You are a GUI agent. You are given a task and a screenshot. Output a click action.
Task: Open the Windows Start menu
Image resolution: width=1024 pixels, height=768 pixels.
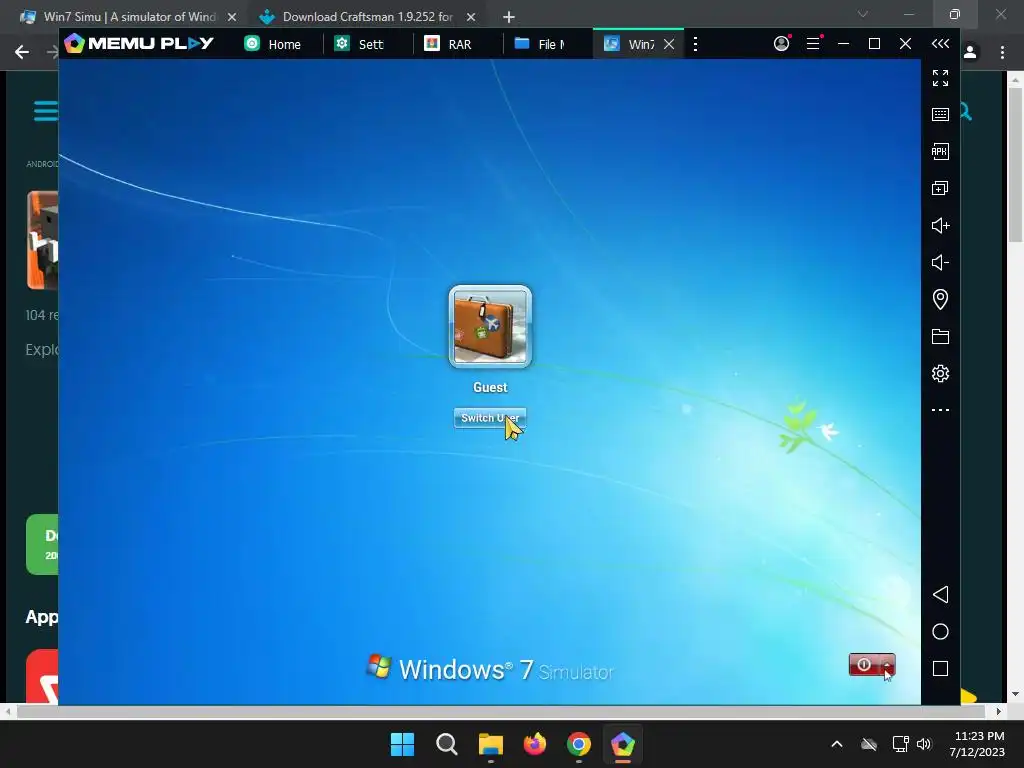402,744
